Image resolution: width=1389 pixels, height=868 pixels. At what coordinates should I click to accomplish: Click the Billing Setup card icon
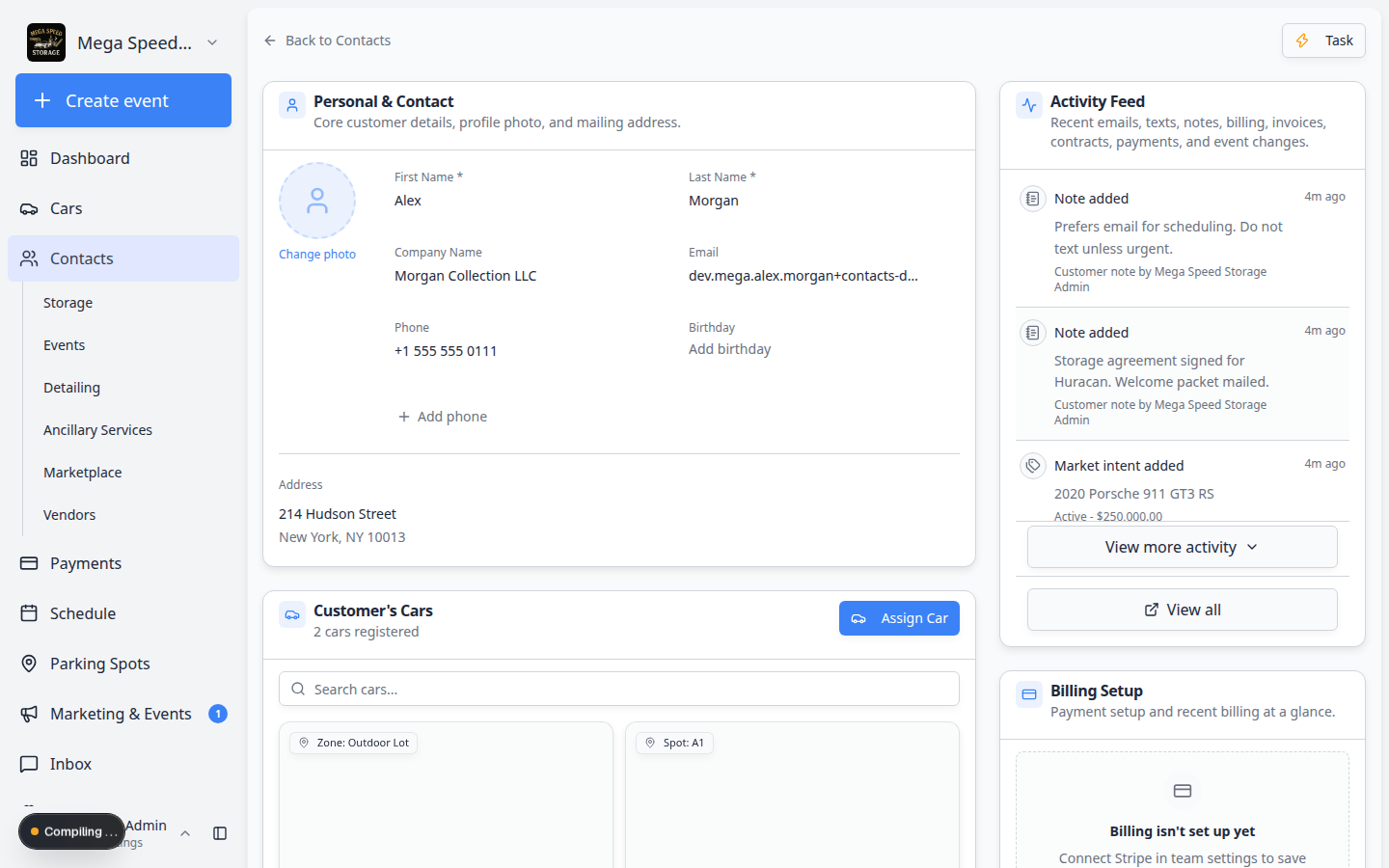[1029, 694]
